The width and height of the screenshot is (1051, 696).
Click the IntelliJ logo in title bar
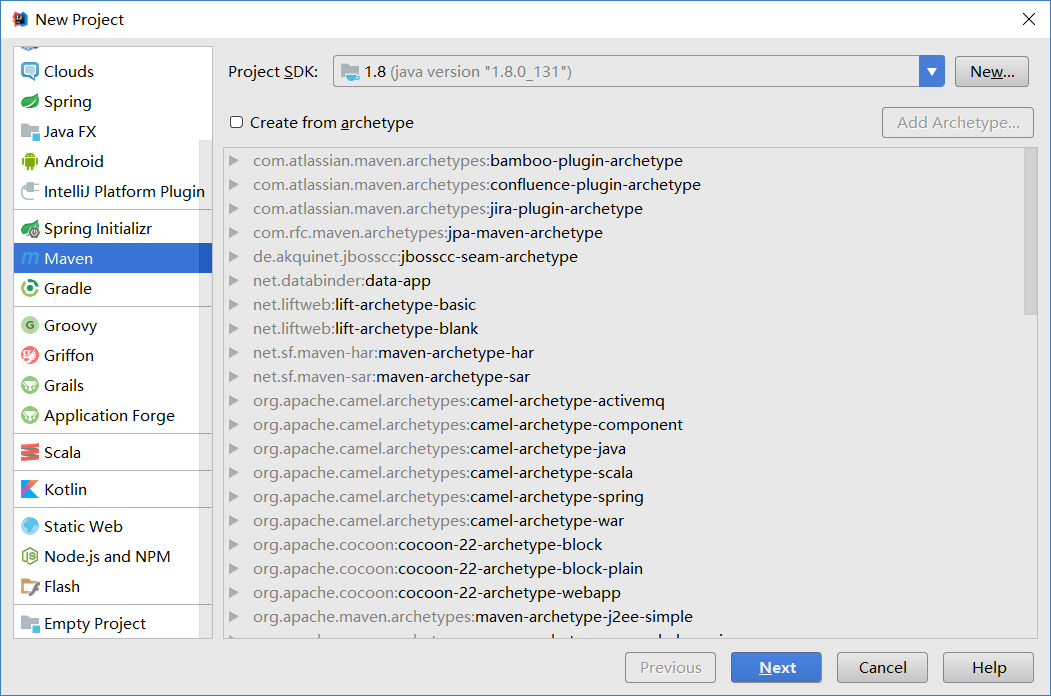(x=20, y=19)
